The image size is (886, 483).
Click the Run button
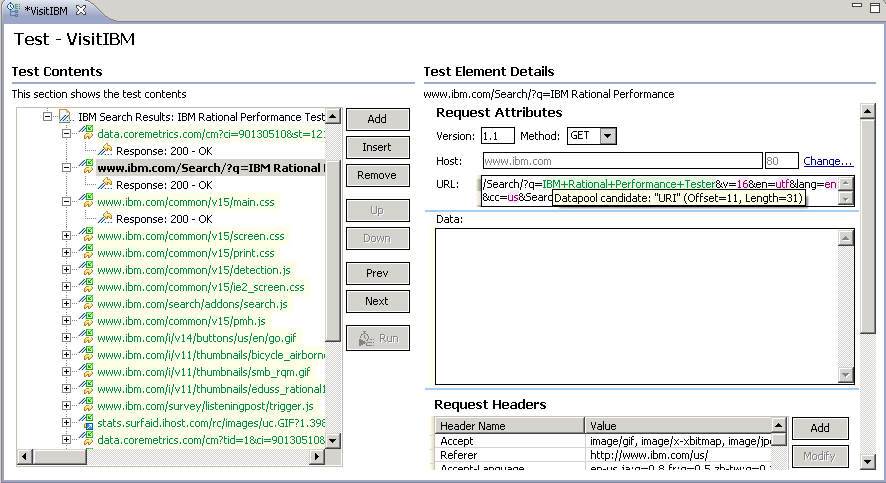coord(377,338)
